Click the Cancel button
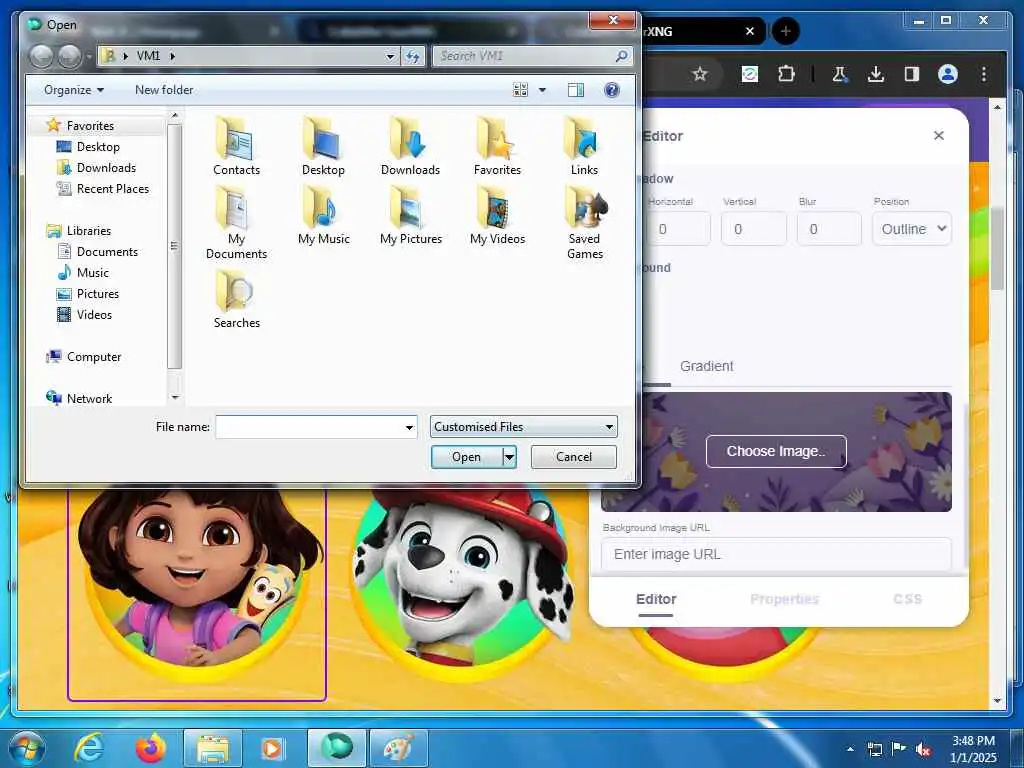This screenshot has height=768, width=1024. [573, 457]
